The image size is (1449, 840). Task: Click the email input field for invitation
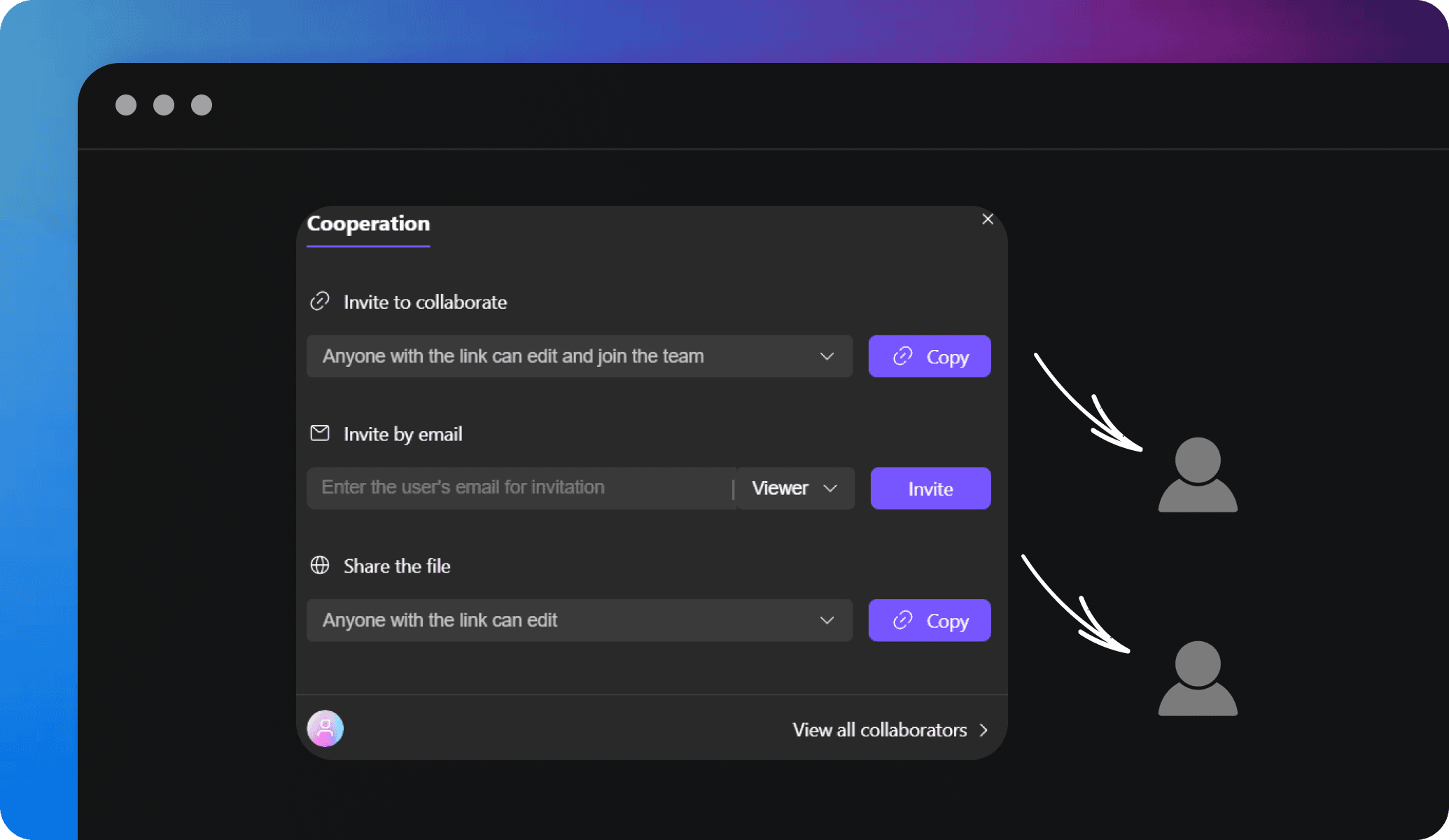[x=520, y=487]
